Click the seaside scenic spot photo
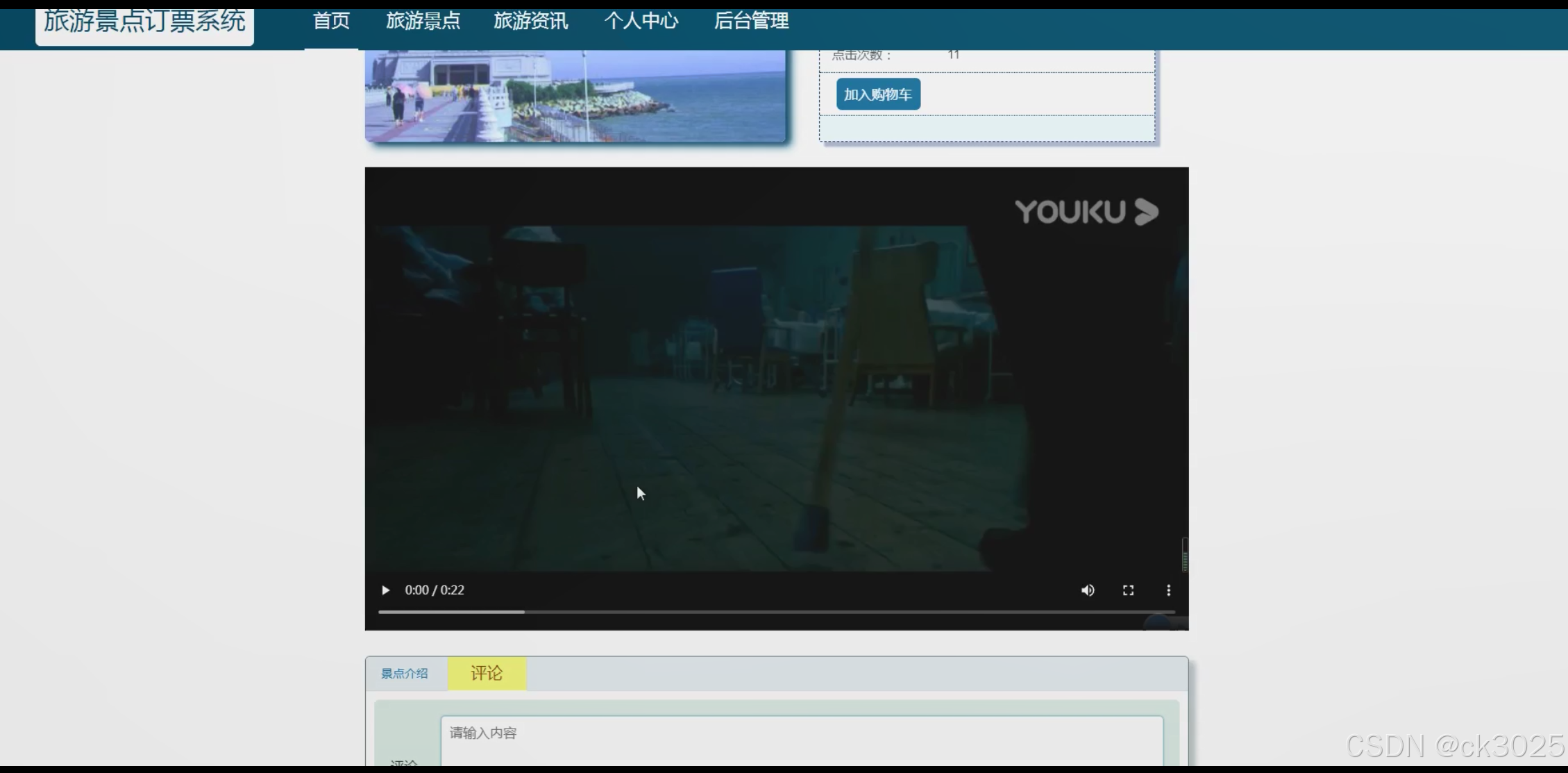This screenshot has width=1568, height=773. 575,96
